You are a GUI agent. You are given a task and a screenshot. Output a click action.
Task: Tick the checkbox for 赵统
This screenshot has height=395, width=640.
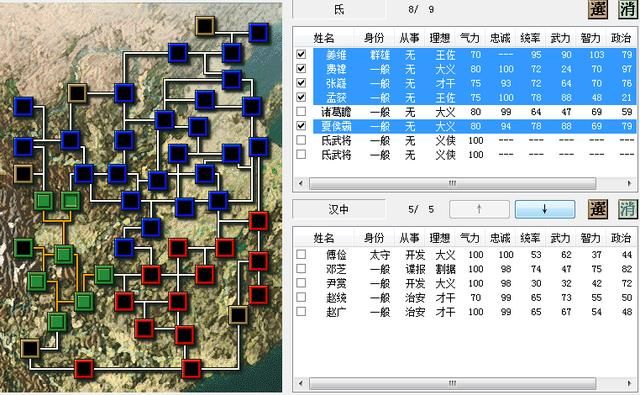[301, 297]
